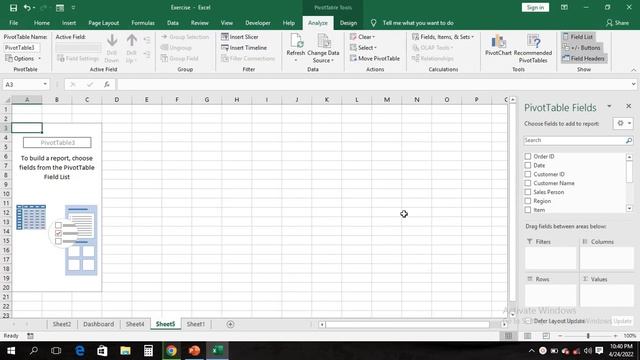Collapse the ribbon with the chevron

pyautogui.click(x=633, y=70)
